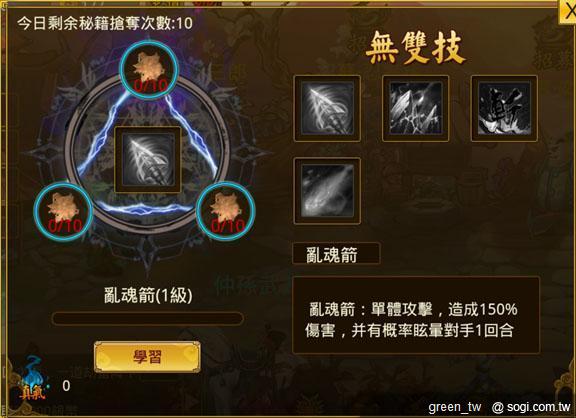Click the lightning triangle ring formation
576x418 pixels.
coord(148,154)
